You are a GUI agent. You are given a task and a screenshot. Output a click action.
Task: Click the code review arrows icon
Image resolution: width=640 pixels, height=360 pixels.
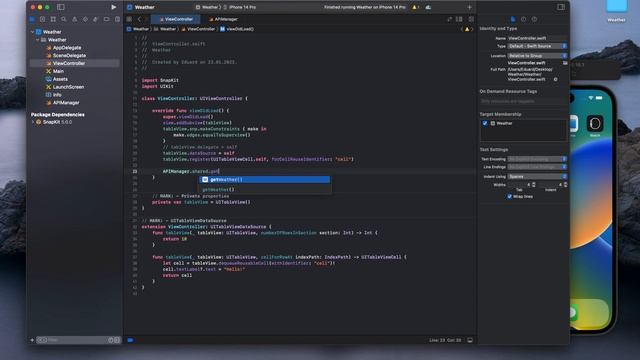point(449,19)
